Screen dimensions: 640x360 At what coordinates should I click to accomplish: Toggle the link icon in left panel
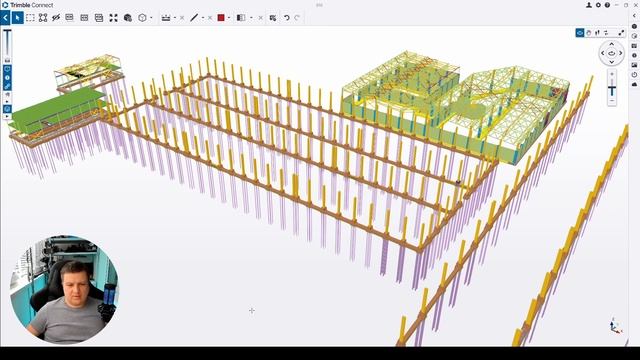(7, 86)
